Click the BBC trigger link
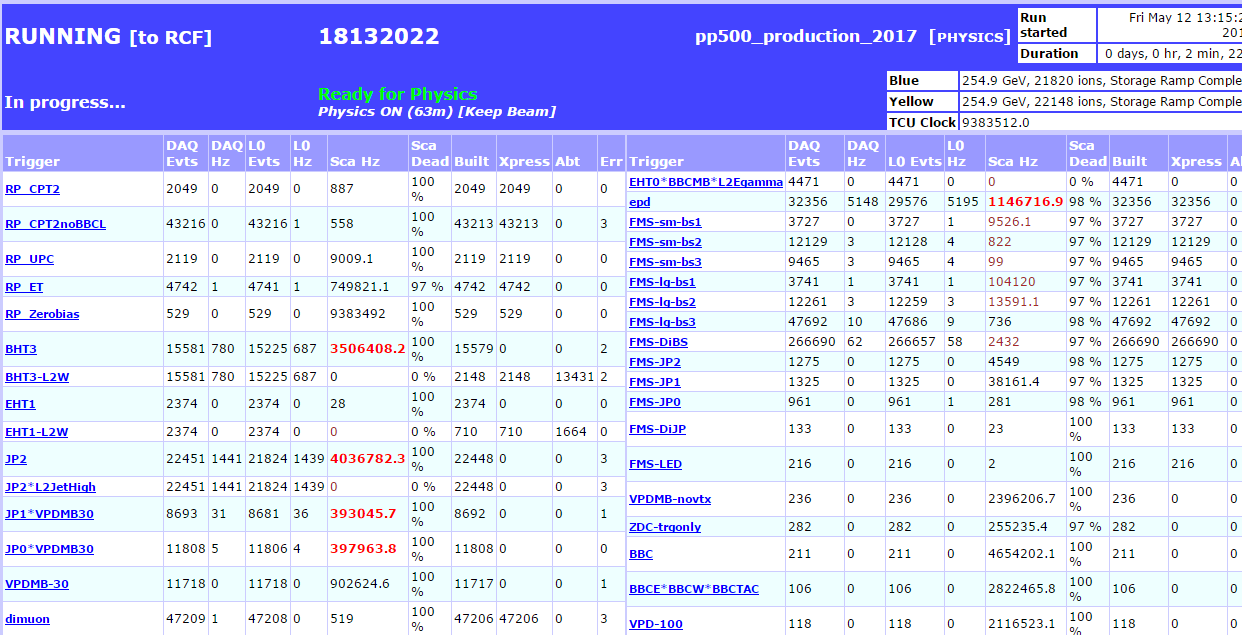The image size is (1242, 635). (641, 554)
